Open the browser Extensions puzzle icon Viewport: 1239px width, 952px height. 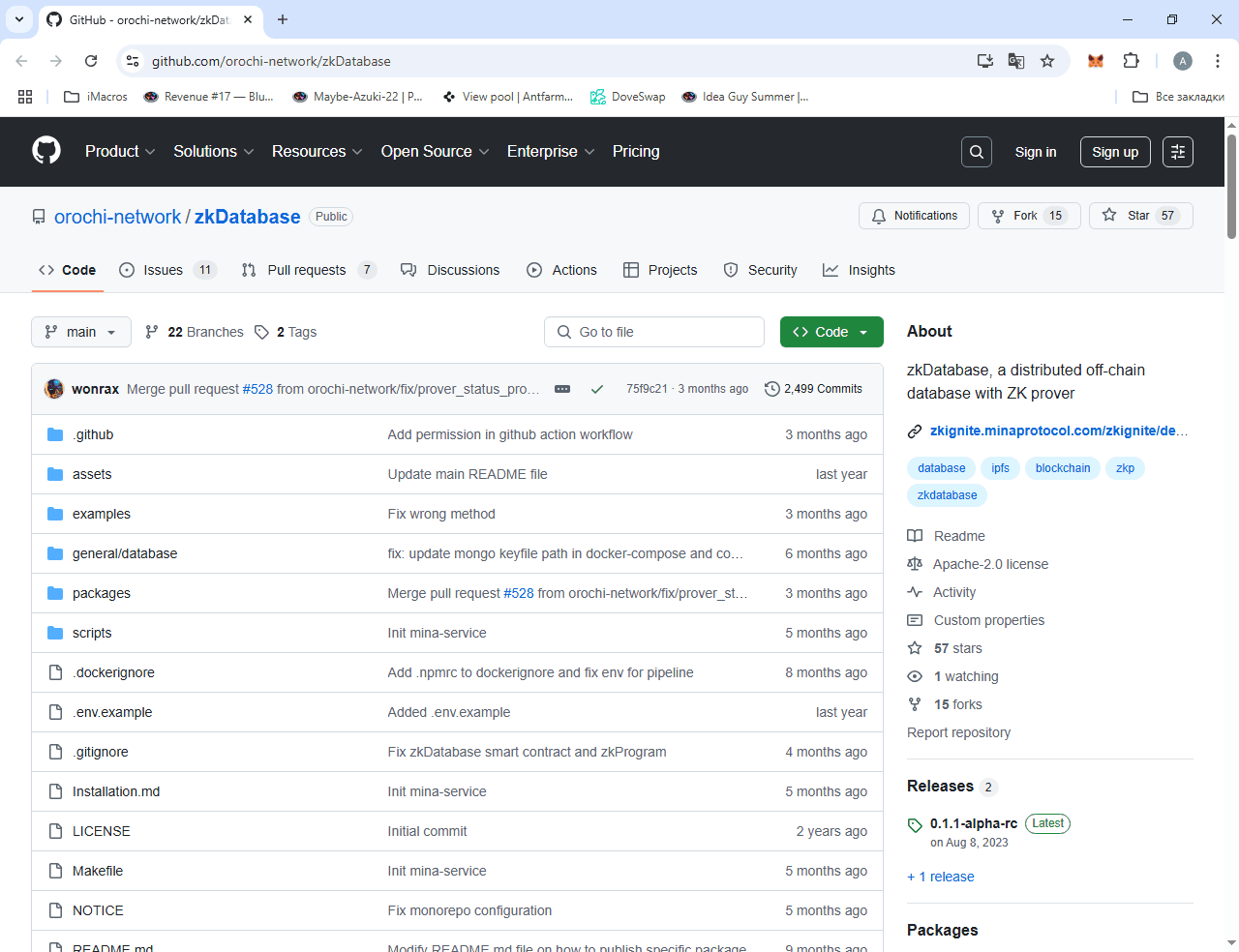[1131, 61]
